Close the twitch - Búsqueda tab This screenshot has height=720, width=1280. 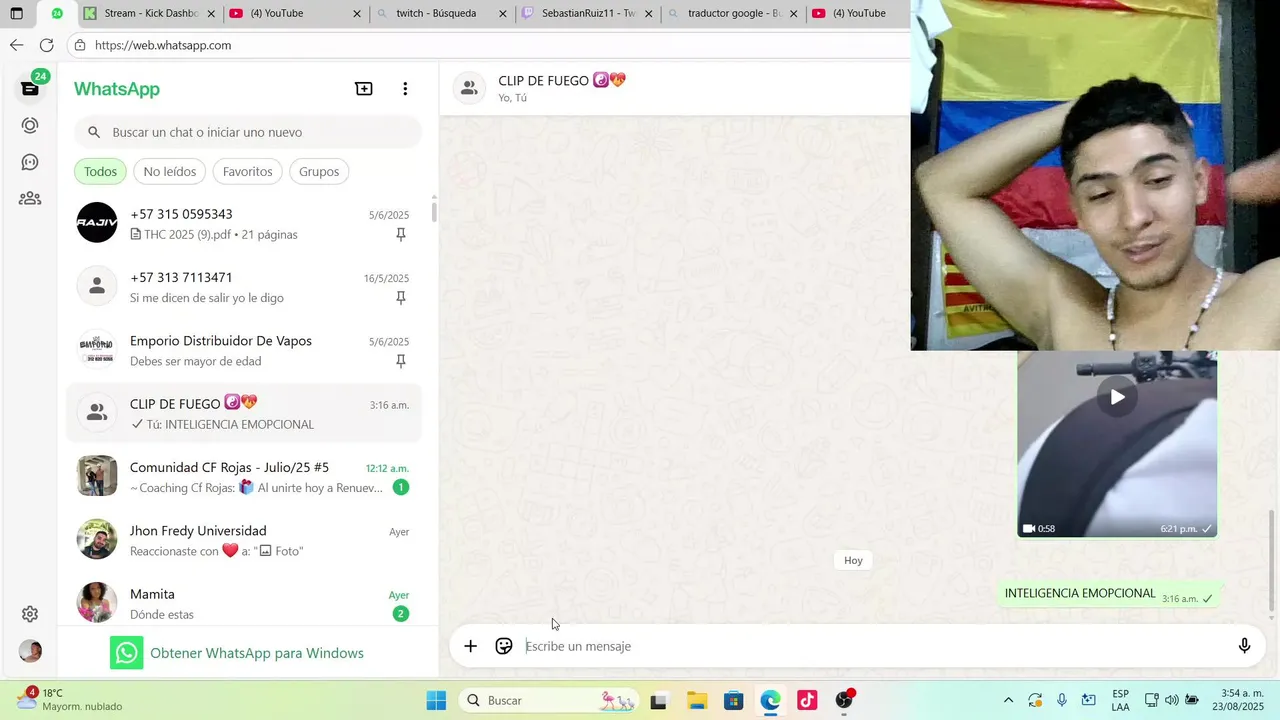pos(503,14)
